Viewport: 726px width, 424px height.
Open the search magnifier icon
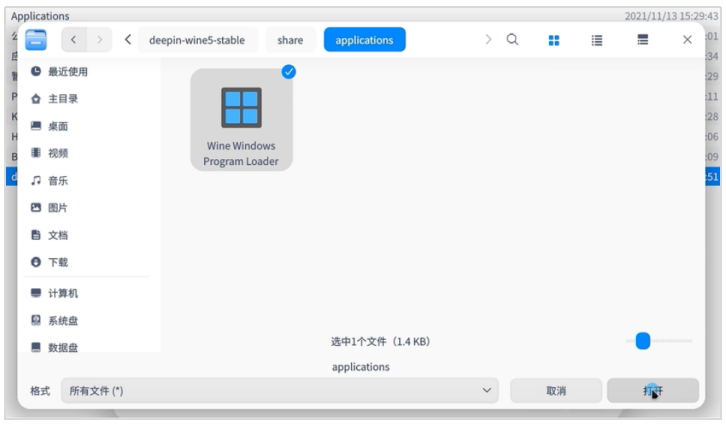(512, 40)
